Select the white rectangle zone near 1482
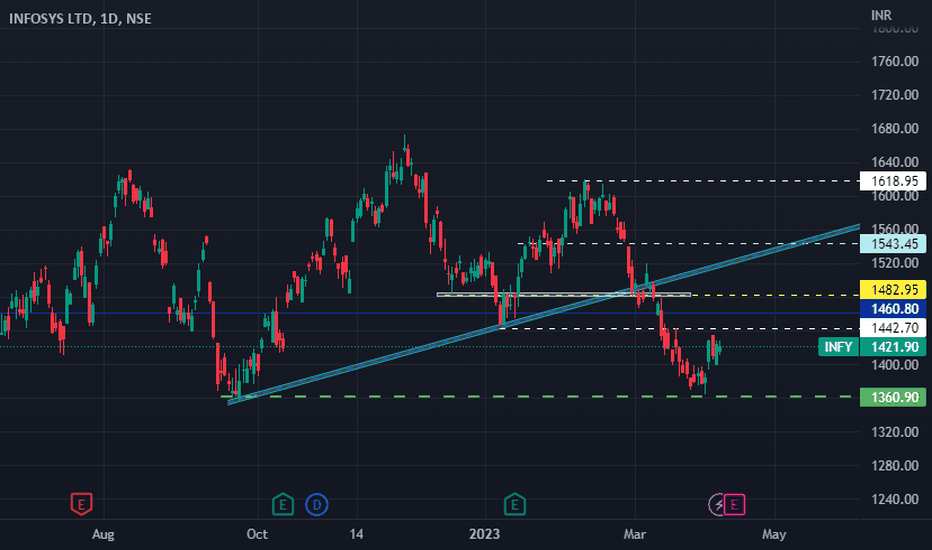 (x=563, y=294)
